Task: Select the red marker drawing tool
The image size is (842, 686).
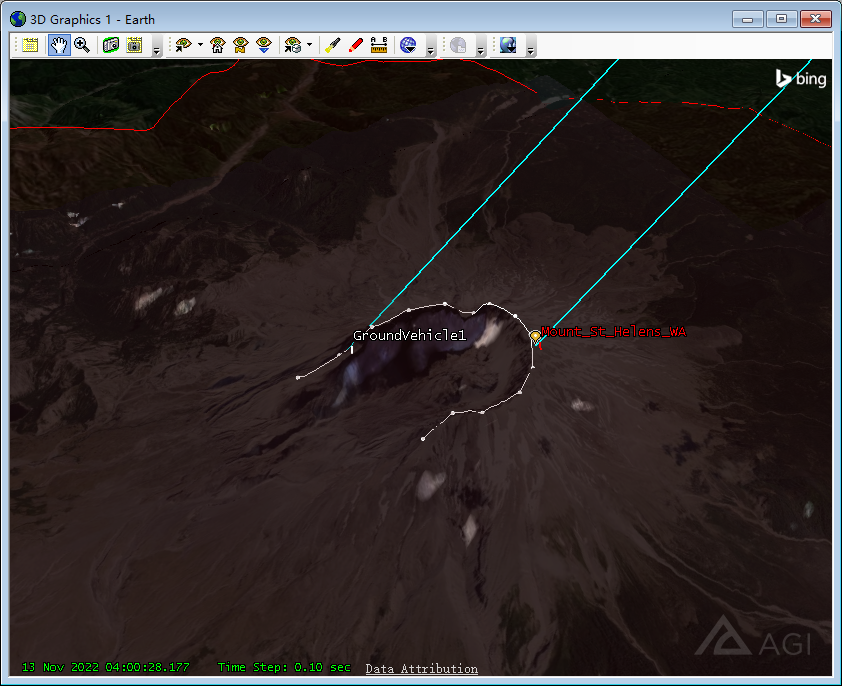Action: (355, 45)
